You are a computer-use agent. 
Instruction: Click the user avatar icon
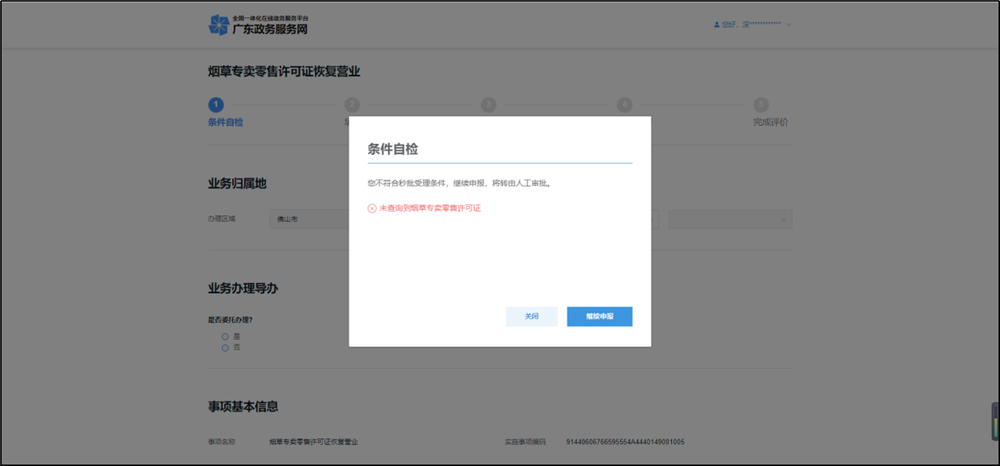pos(717,25)
